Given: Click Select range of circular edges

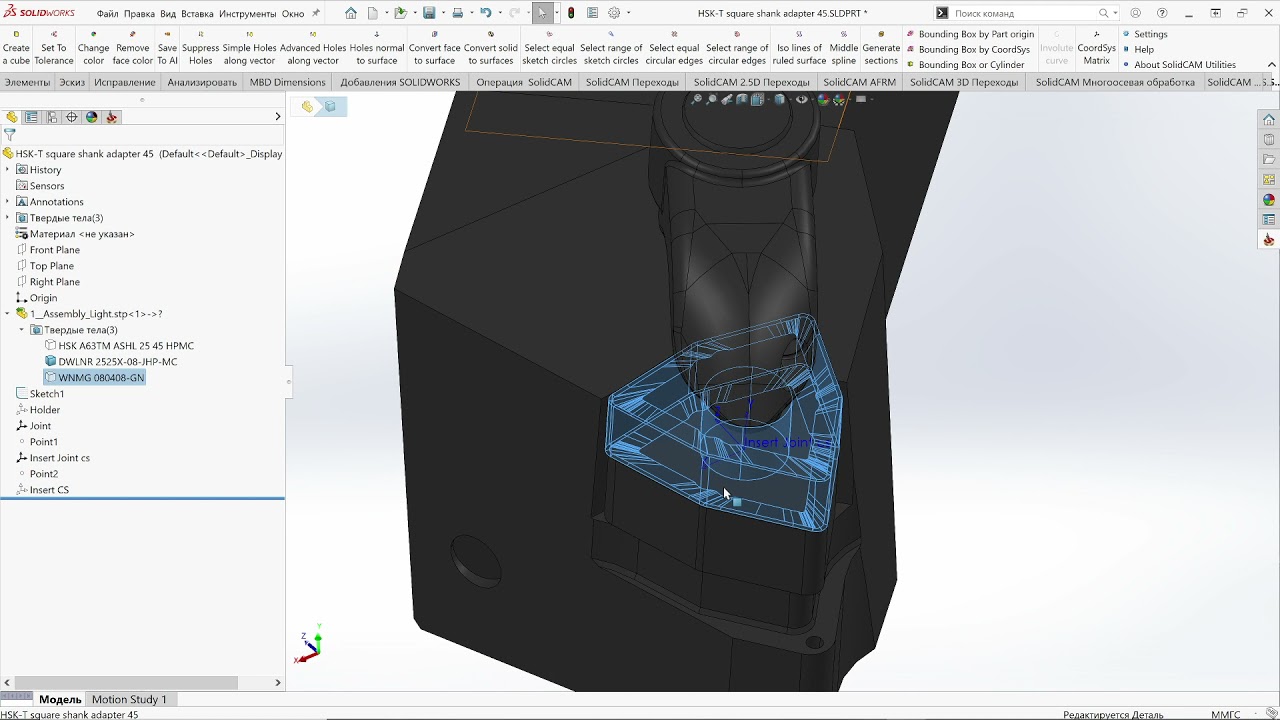Looking at the screenshot, I should tap(737, 47).
